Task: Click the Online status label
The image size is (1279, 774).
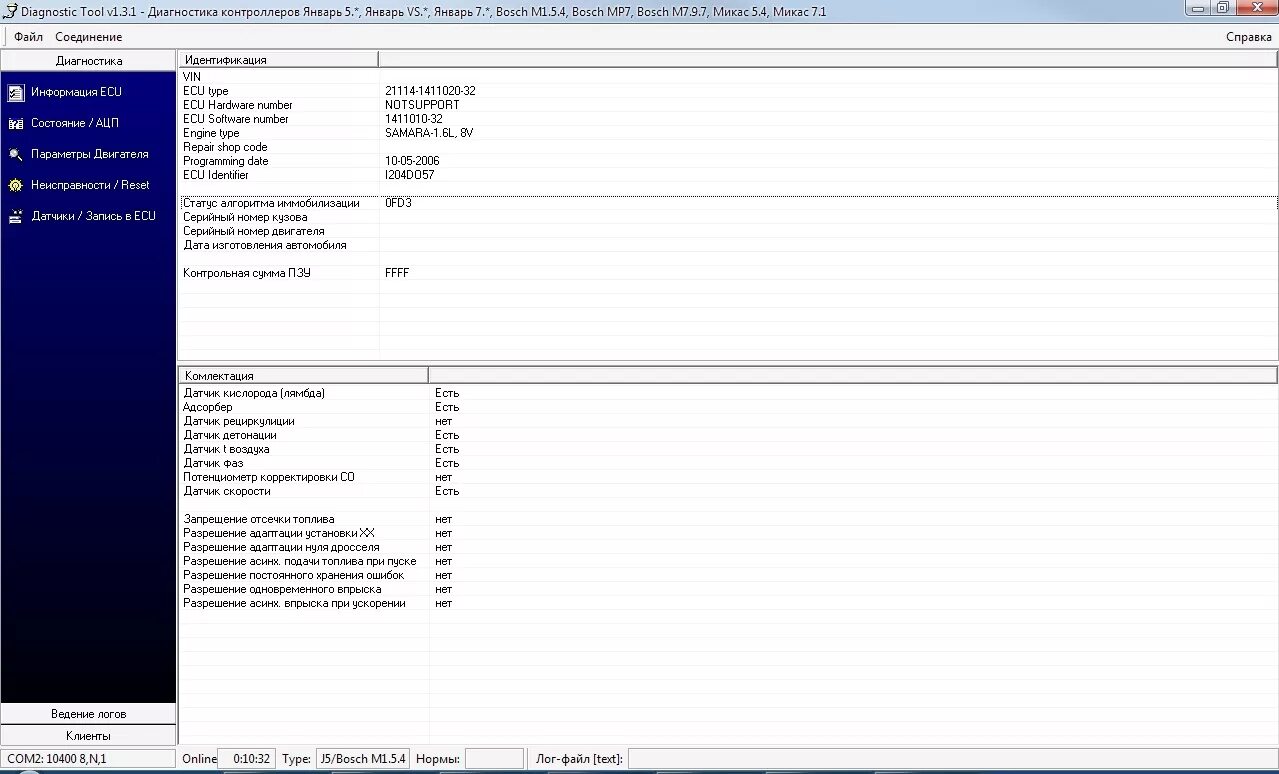Action: 199,759
